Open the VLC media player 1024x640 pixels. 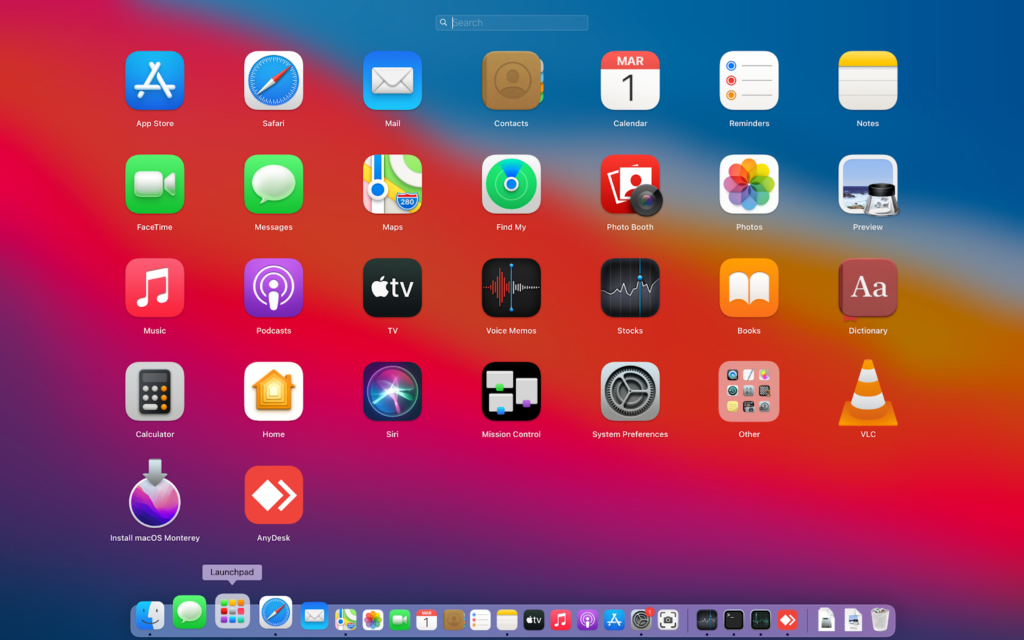(x=867, y=392)
